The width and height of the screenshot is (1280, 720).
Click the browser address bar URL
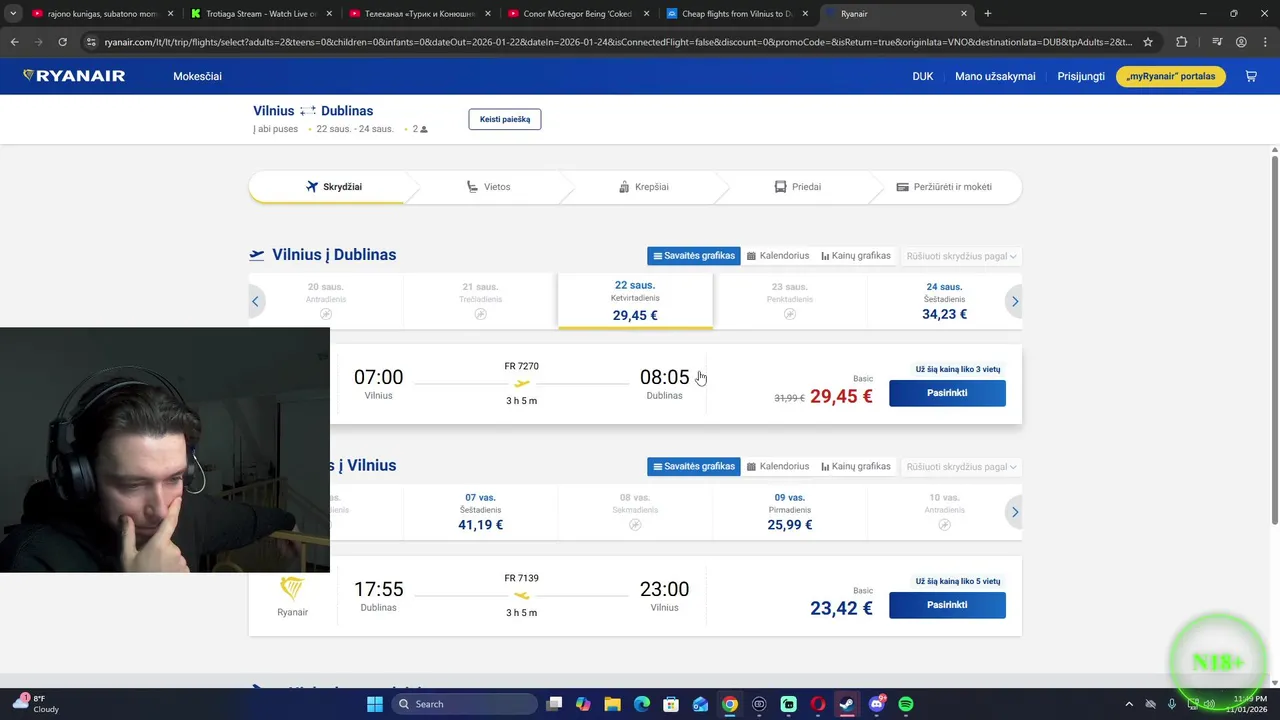click(x=618, y=42)
